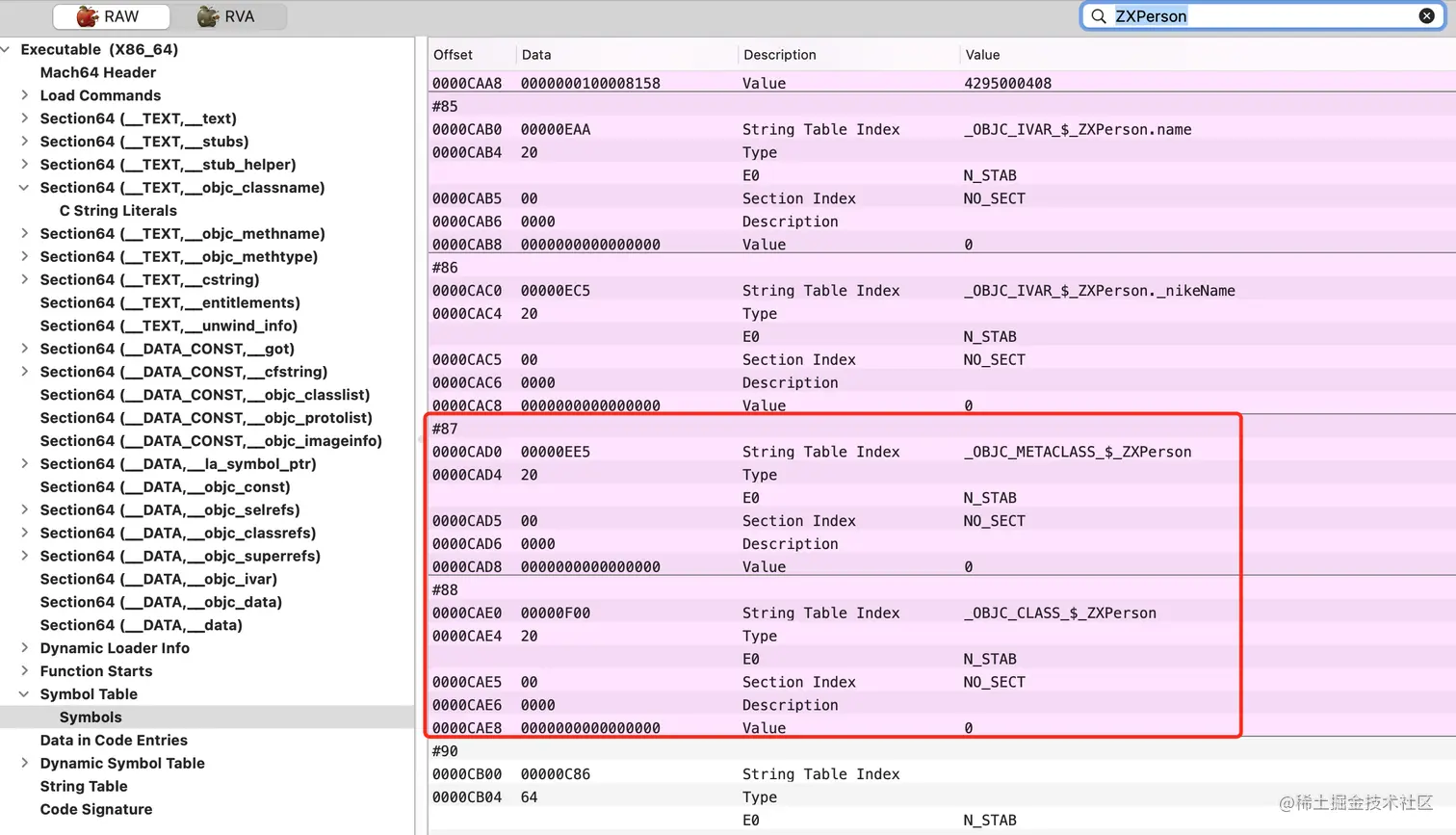Expand Section64 (__DATA,__objc_selrefs) node
1456x835 pixels.
pos(24,510)
